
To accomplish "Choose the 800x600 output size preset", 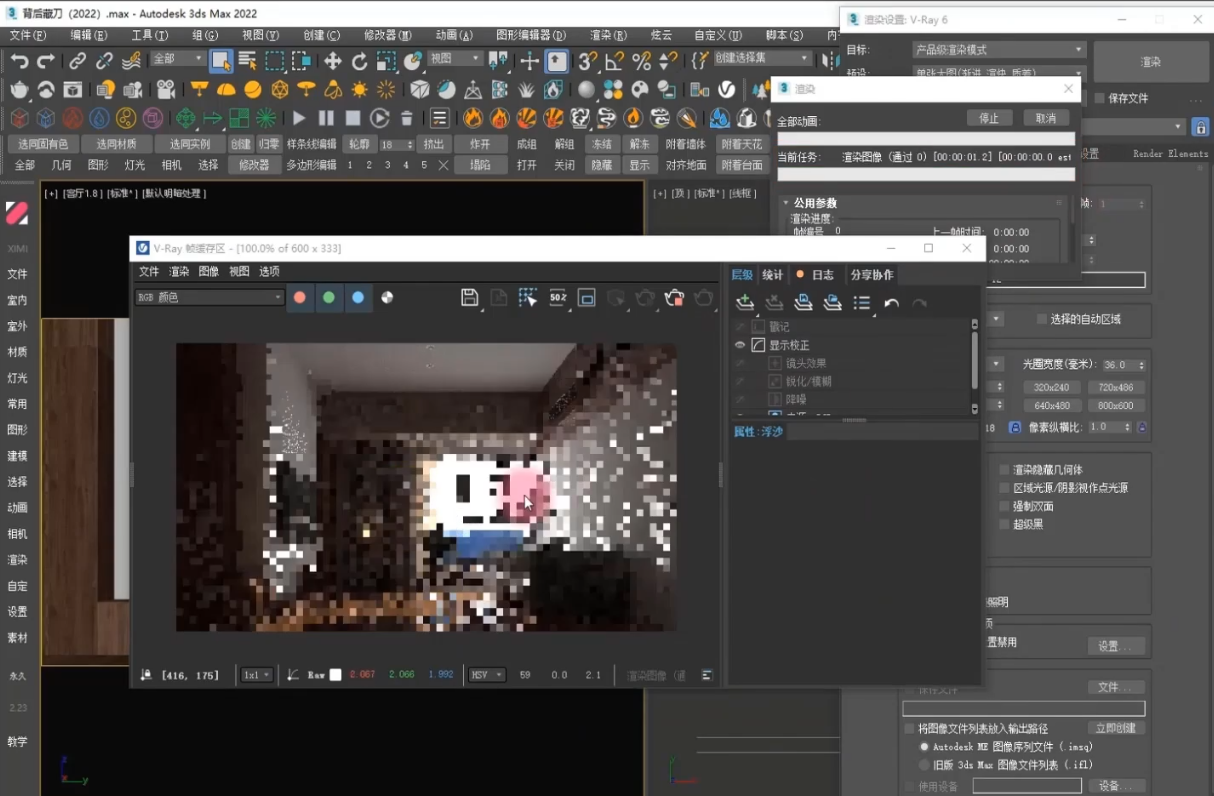I will tap(1116, 406).
